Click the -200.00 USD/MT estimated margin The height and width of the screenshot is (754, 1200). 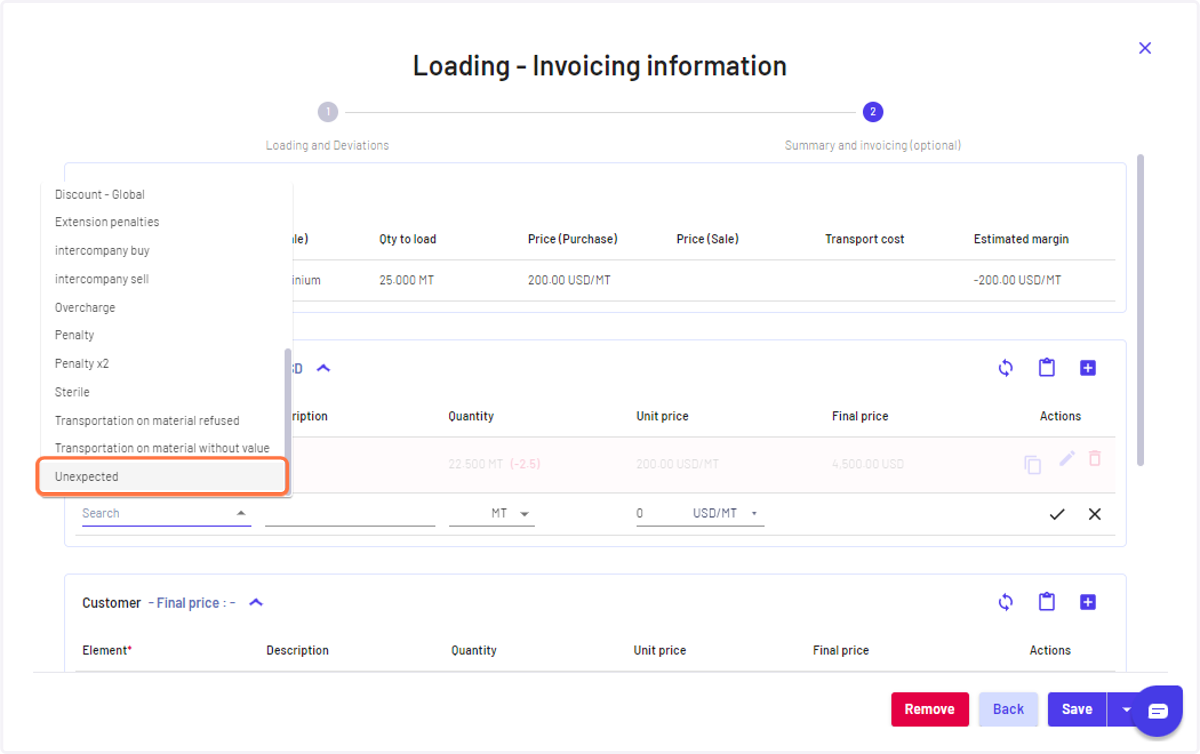[x=1018, y=280]
